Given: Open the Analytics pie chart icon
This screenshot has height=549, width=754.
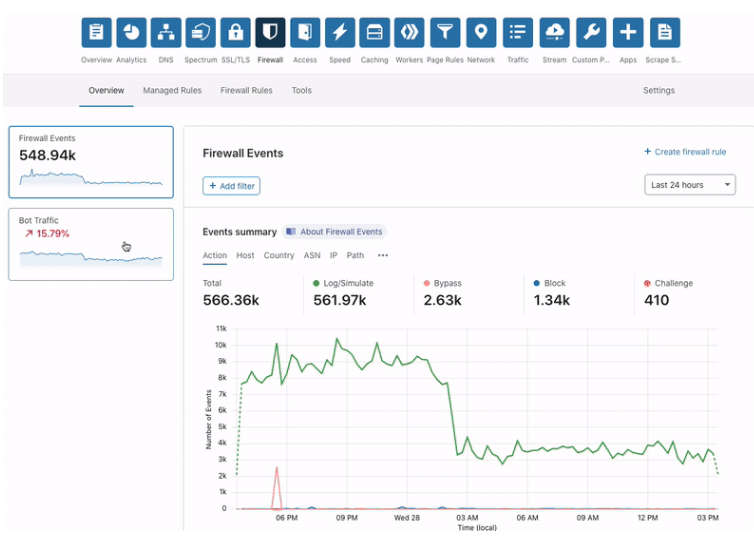Looking at the screenshot, I should click(x=131, y=32).
